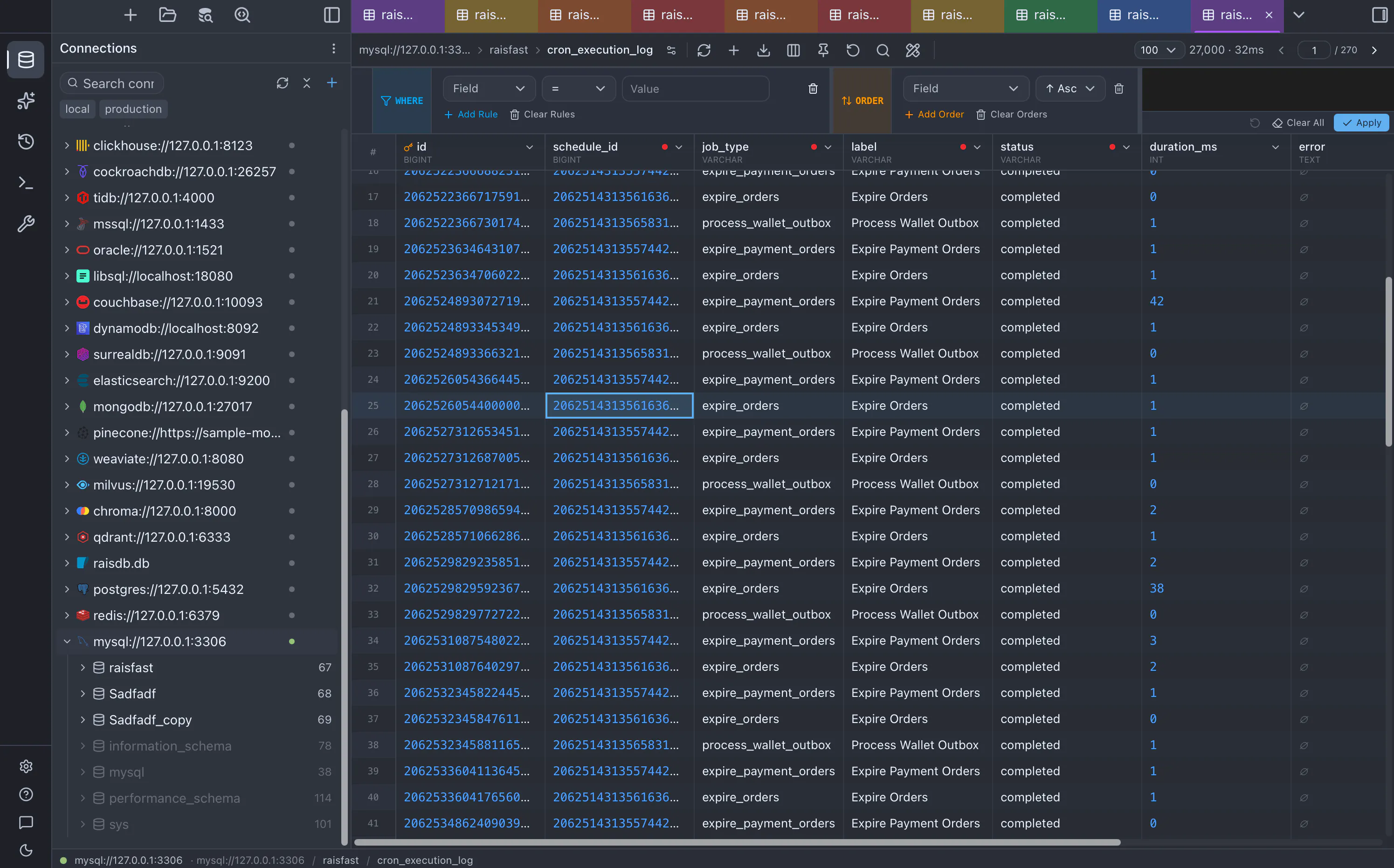This screenshot has width=1394, height=868.
Task: Switch to the green rais... tab
Action: [x=1050, y=15]
